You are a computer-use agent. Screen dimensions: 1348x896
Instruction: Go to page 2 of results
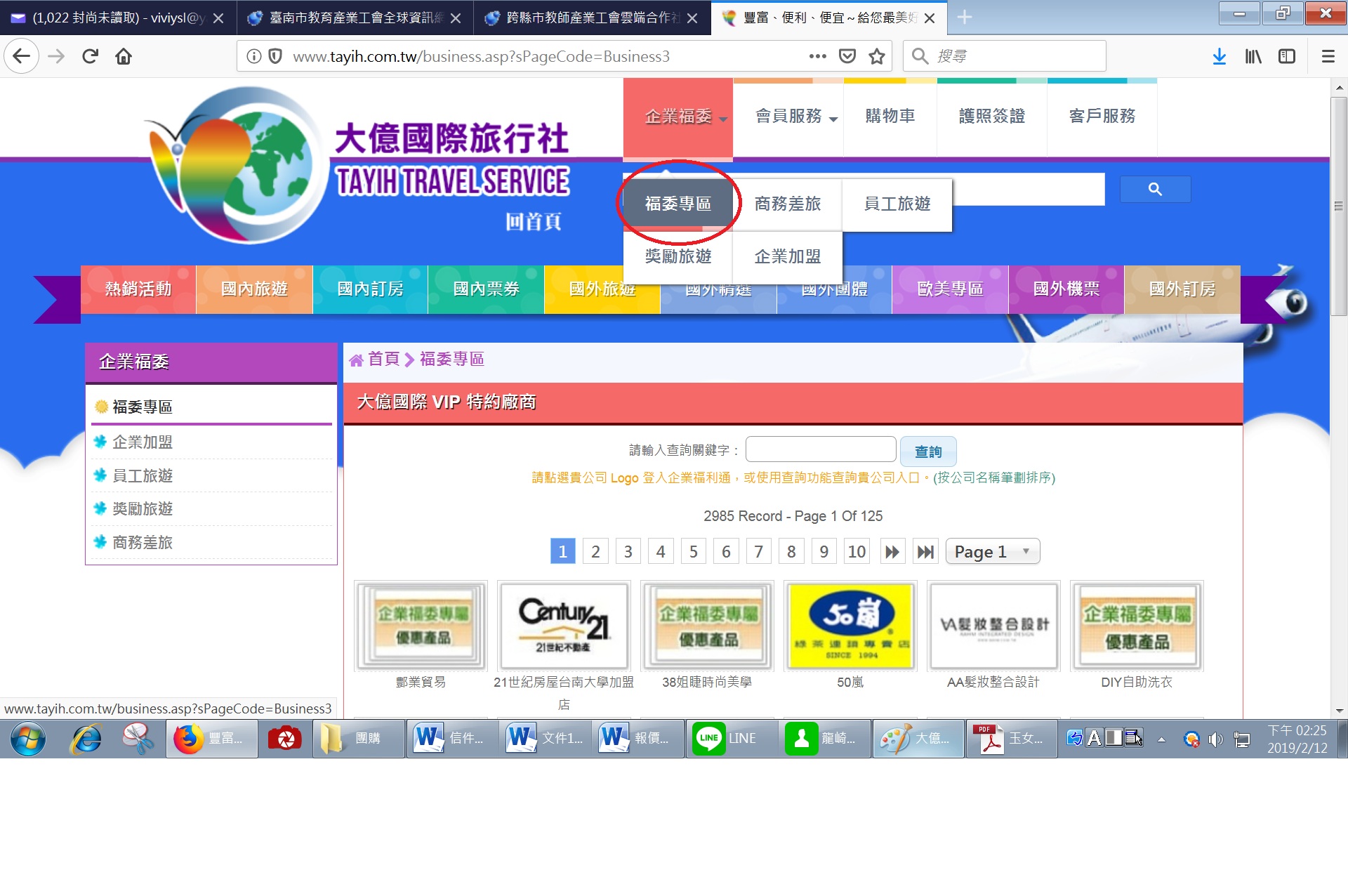click(595, 551)
